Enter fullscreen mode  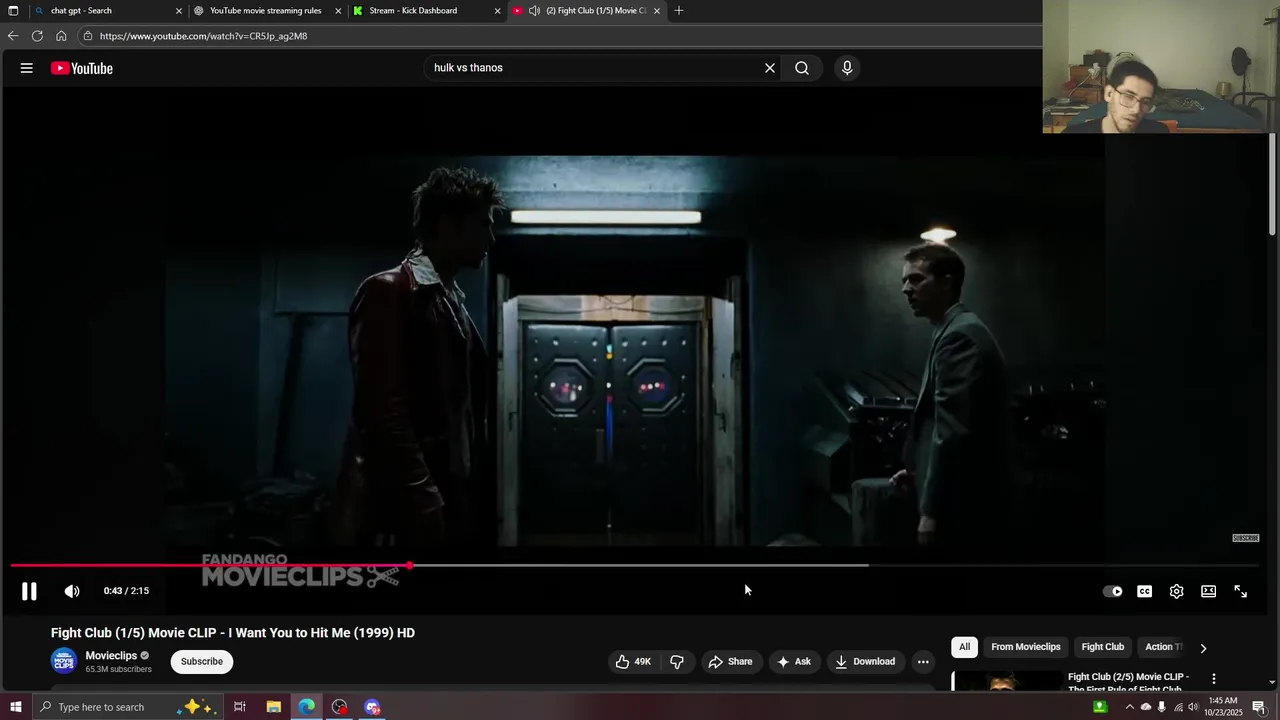tap(1241, 591)
